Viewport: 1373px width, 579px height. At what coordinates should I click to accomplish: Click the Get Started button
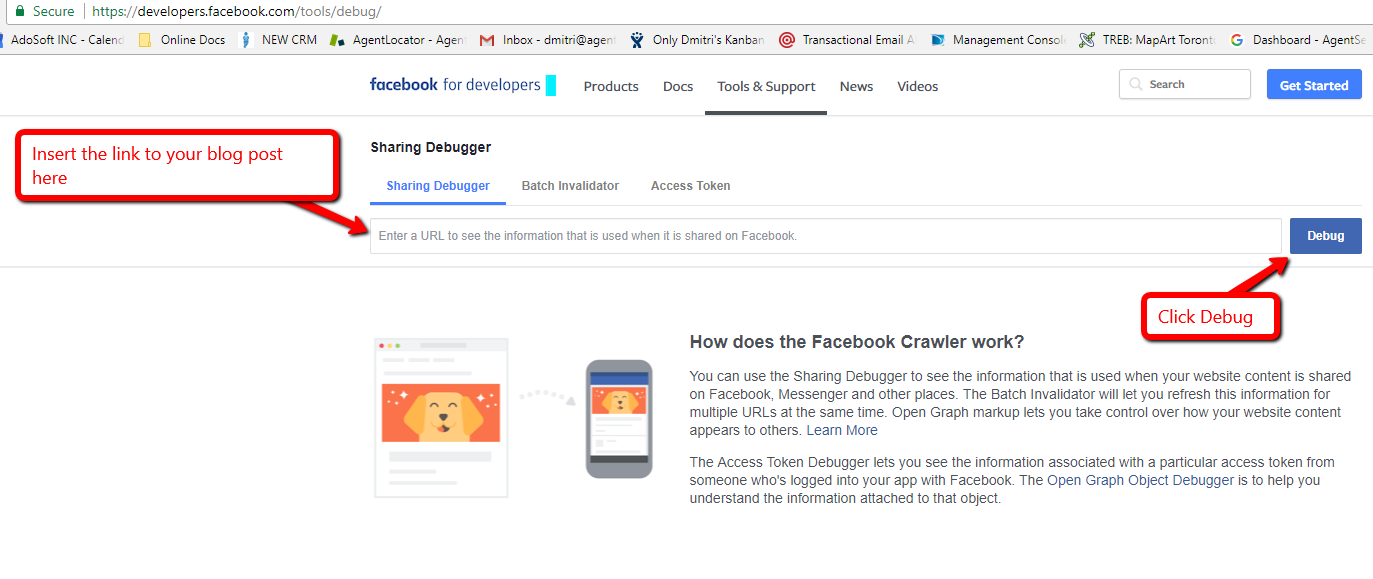pyautogui.click(x=1314, y=85)
